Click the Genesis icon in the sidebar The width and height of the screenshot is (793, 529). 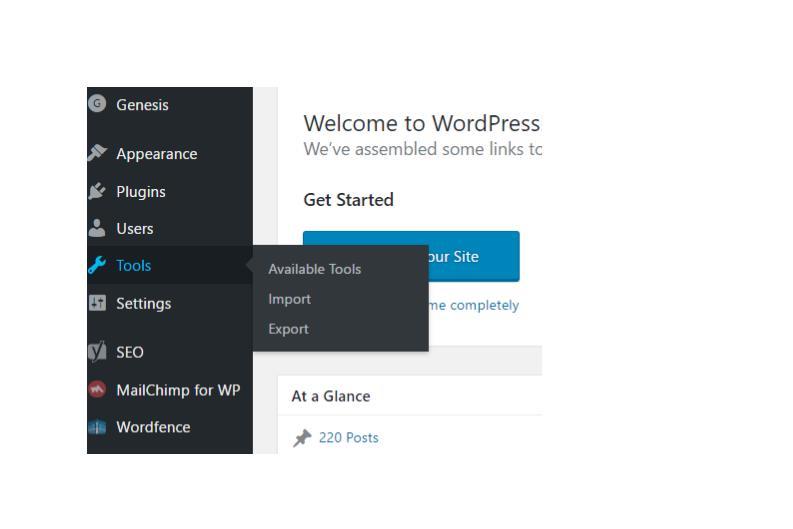(x=97, y=104)
